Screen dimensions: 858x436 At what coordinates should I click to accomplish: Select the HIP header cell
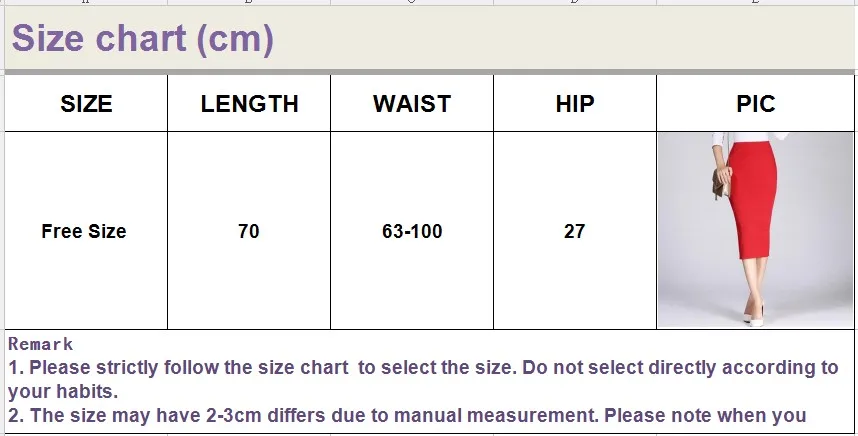[575, 103]
